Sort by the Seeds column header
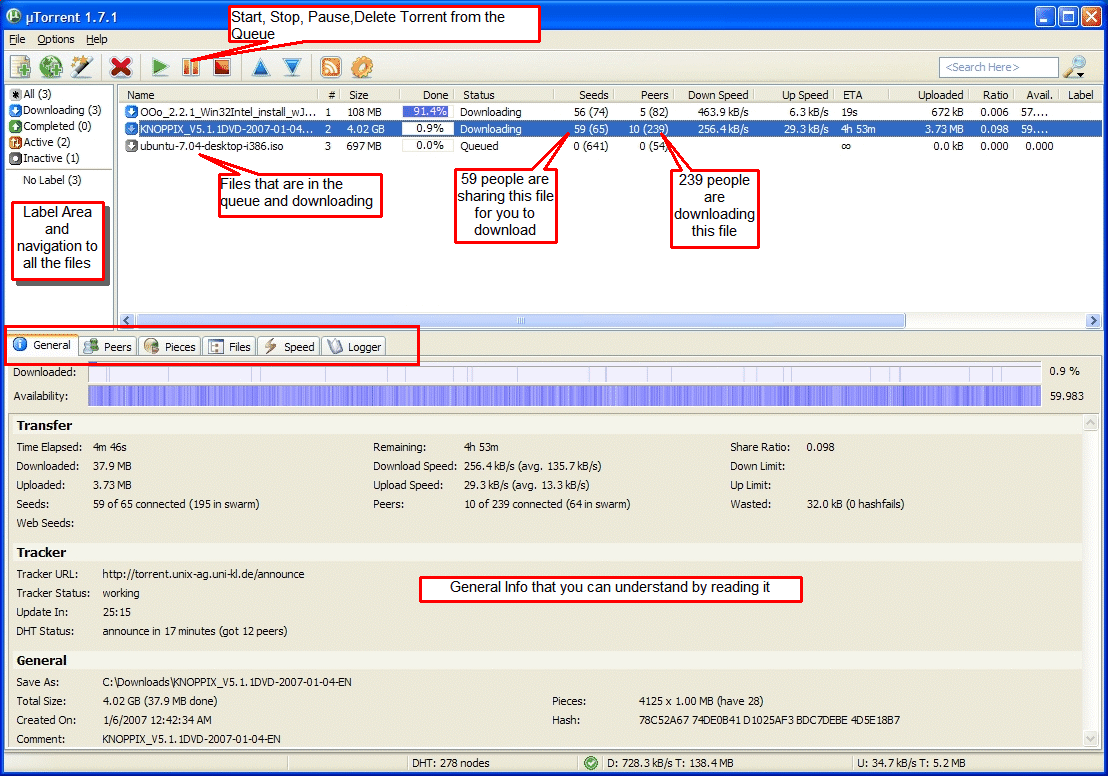This screenshot has width=1108, height=776. pos(584,95)
